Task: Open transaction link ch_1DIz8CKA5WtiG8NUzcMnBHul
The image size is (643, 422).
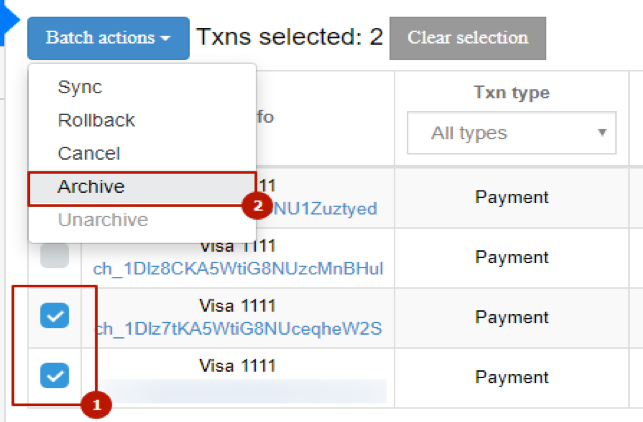Action: click(x=238, y=269)
